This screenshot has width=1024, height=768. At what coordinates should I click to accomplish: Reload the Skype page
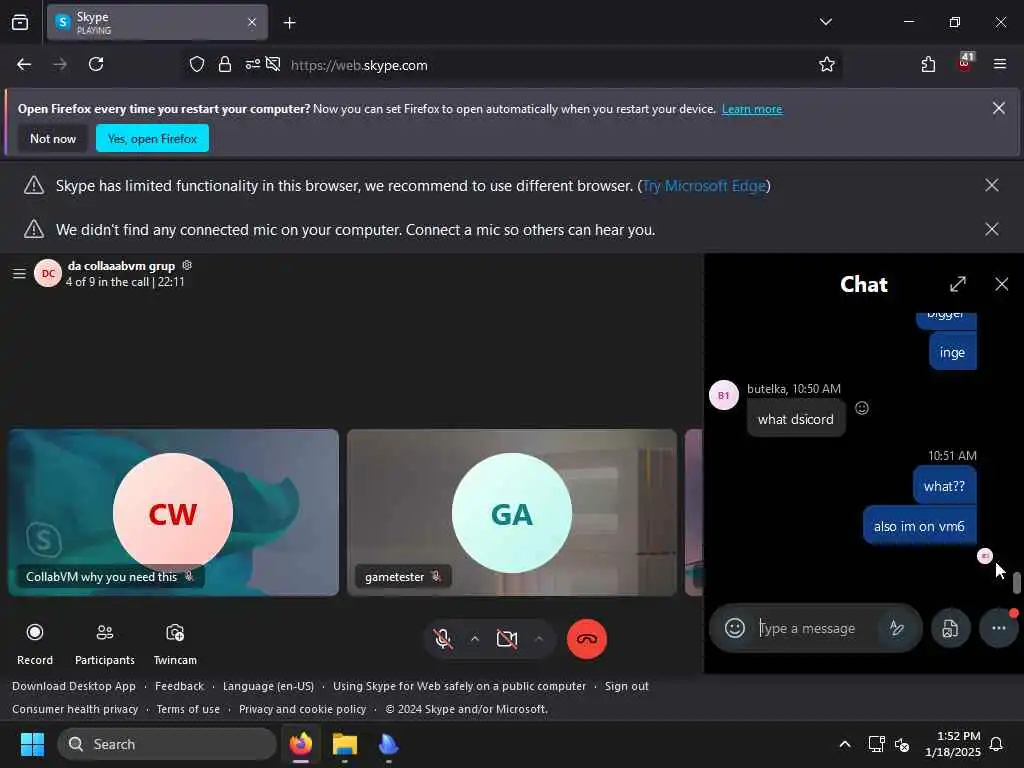(x=96, y=64)
